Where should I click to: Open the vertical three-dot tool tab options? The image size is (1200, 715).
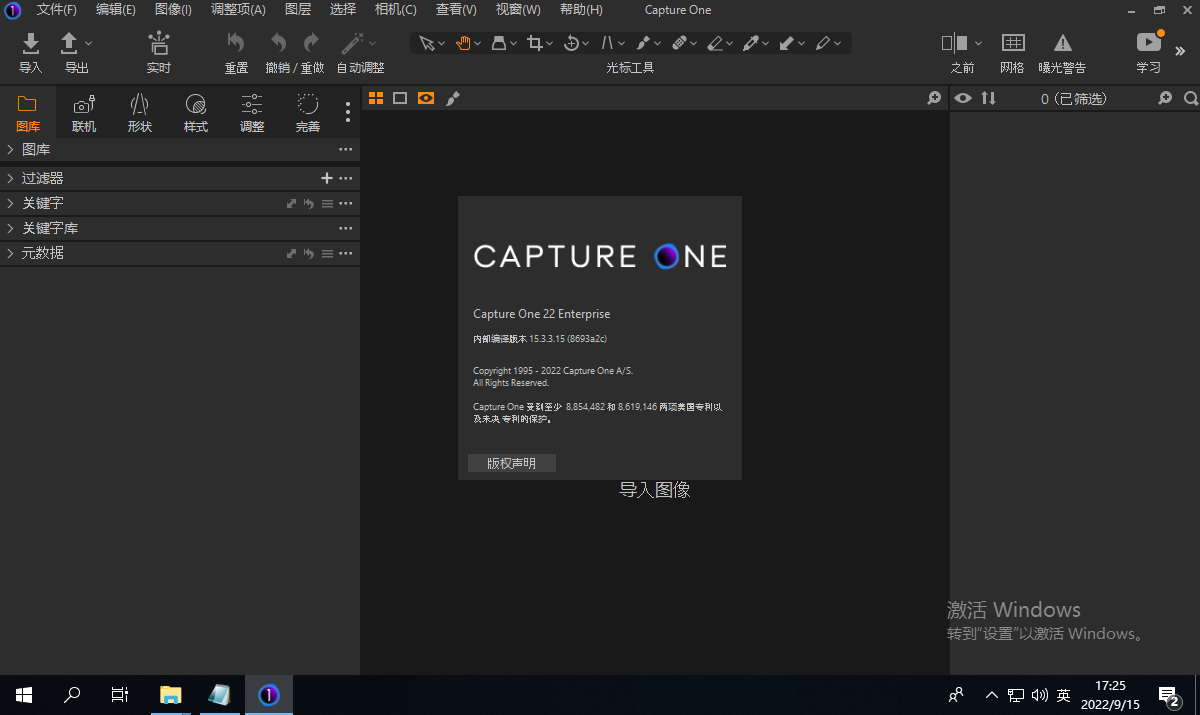pos(348,111)
